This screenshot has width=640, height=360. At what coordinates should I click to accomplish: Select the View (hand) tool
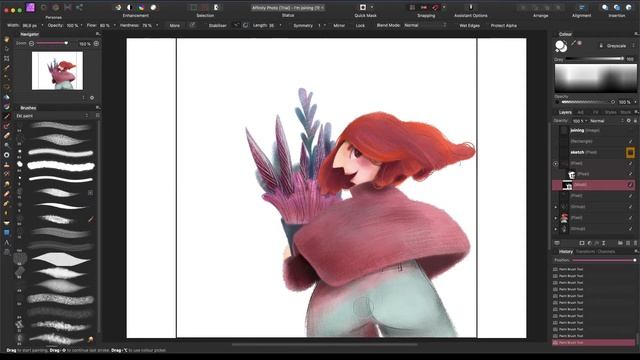point(7,40)
